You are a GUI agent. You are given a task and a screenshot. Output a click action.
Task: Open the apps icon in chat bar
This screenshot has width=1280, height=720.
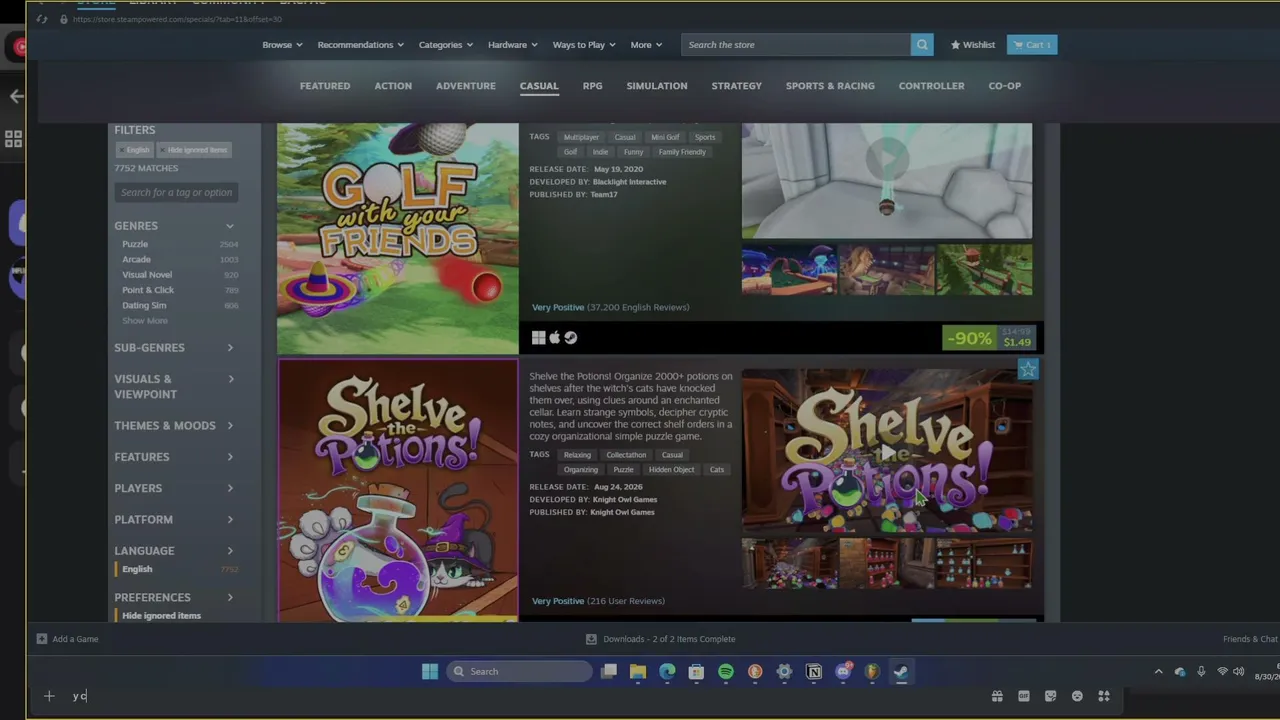tap(1104, 696)
